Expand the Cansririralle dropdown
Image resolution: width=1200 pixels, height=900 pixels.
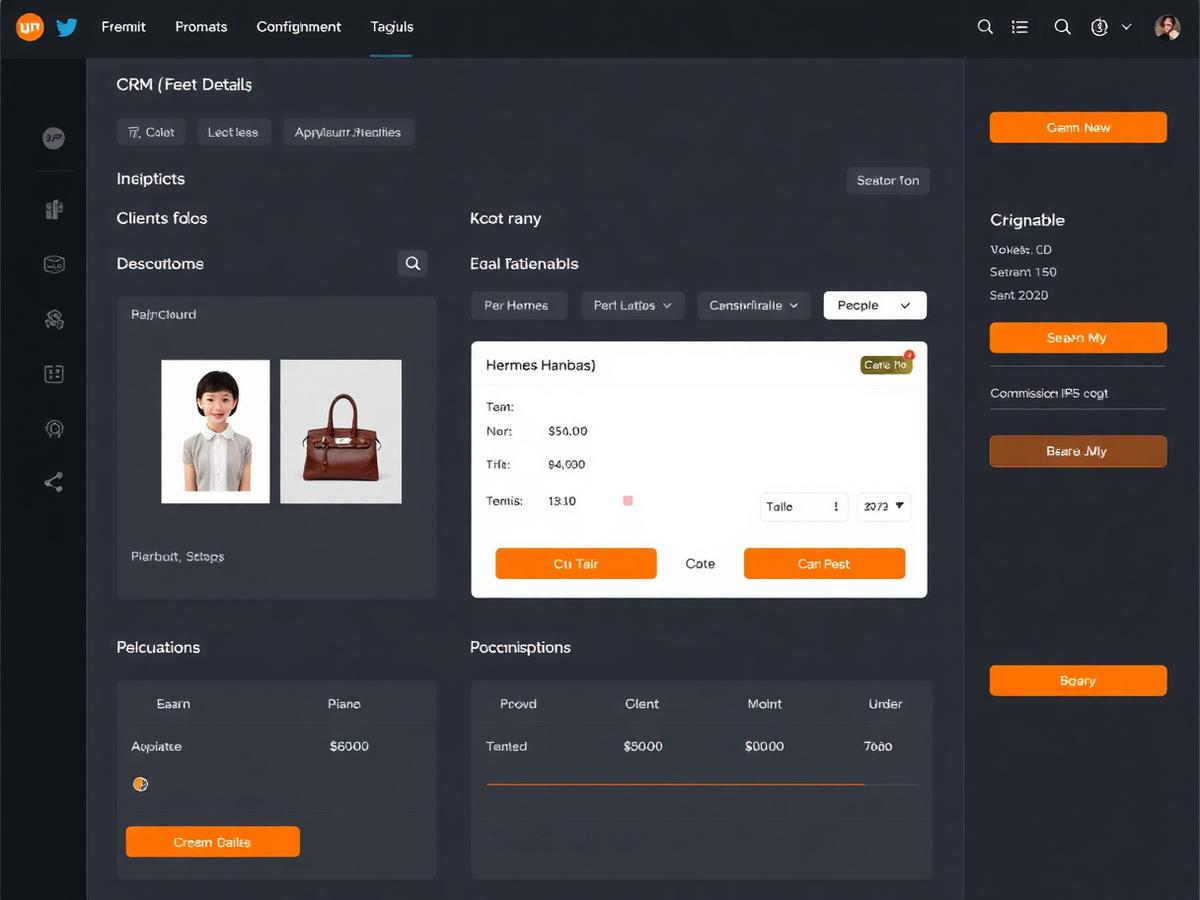click(754, 305)
